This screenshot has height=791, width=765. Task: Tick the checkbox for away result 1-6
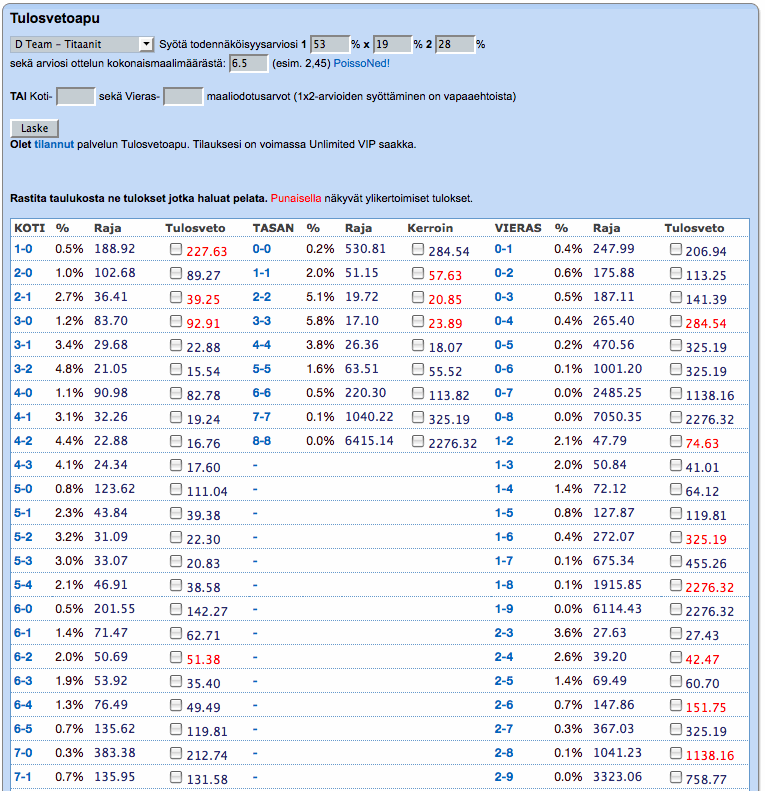point(676,537)
